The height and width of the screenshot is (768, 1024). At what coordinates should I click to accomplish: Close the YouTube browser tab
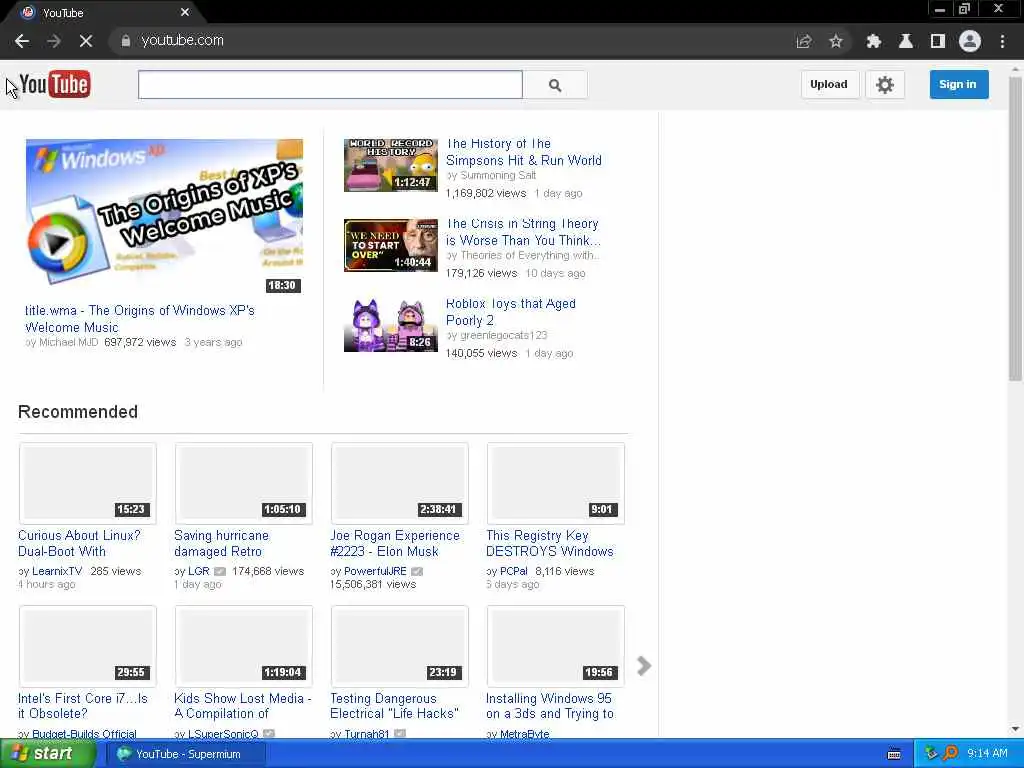(x=185, y=12)
